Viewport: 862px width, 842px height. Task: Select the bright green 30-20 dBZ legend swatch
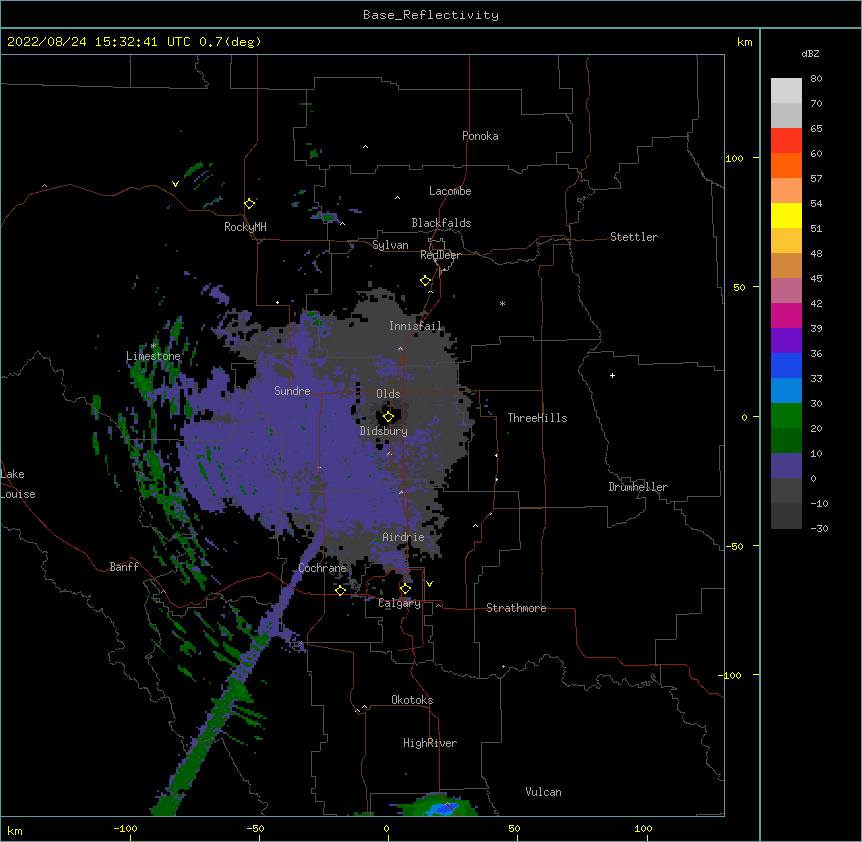(786, 416)
